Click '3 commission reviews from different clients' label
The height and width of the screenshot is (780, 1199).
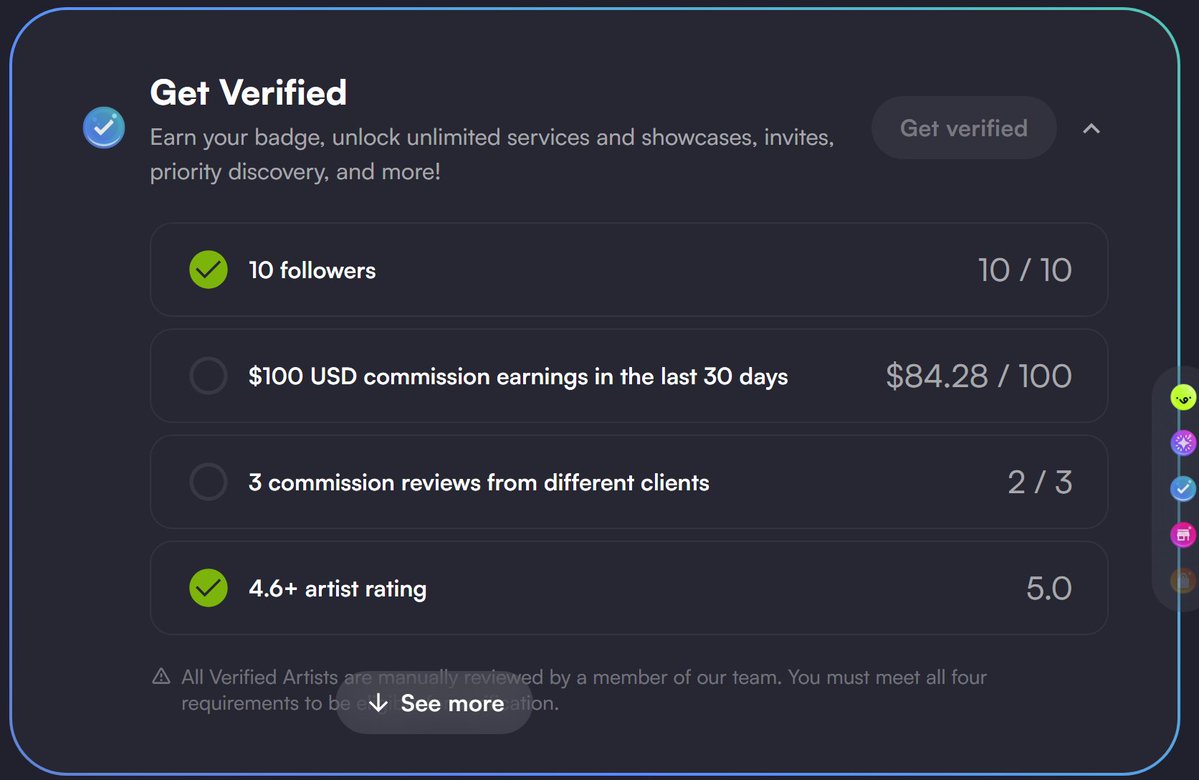click(x=479, y=483)
